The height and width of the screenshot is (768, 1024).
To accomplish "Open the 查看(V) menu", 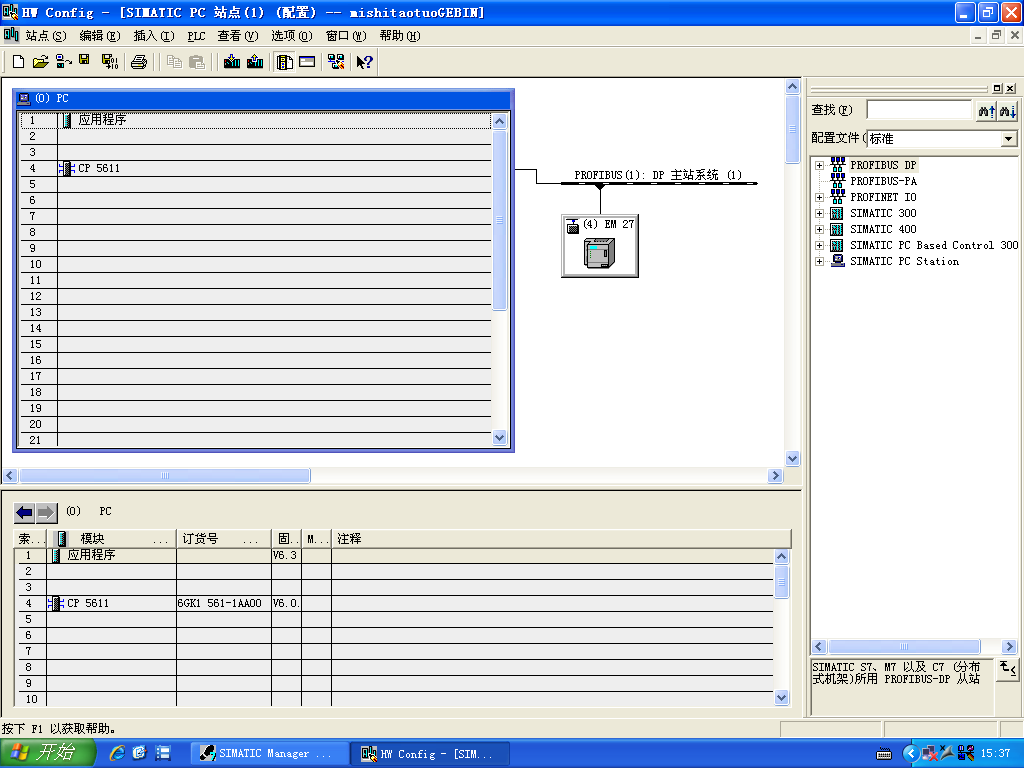I will point(238,36).
